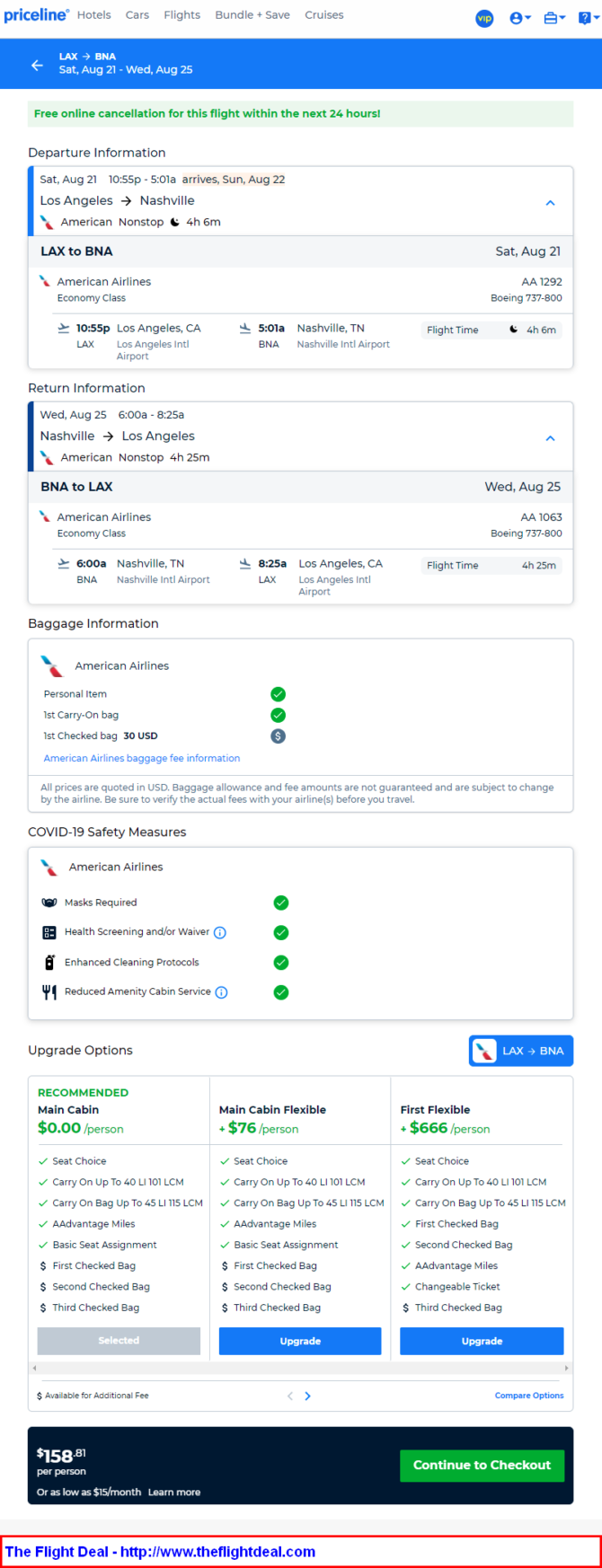The image size is (602, 1568).
Task: Click the 1st Checked bag fee dollar icon
Action: pos(279,736)
